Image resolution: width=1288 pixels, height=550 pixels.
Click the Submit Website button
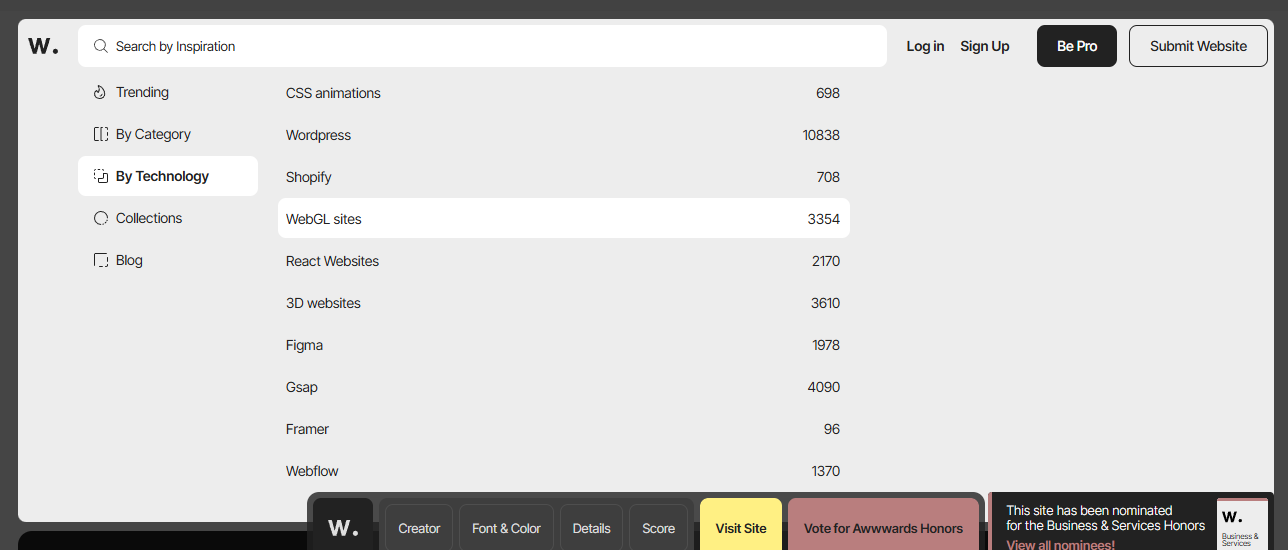pos(1198,46)
